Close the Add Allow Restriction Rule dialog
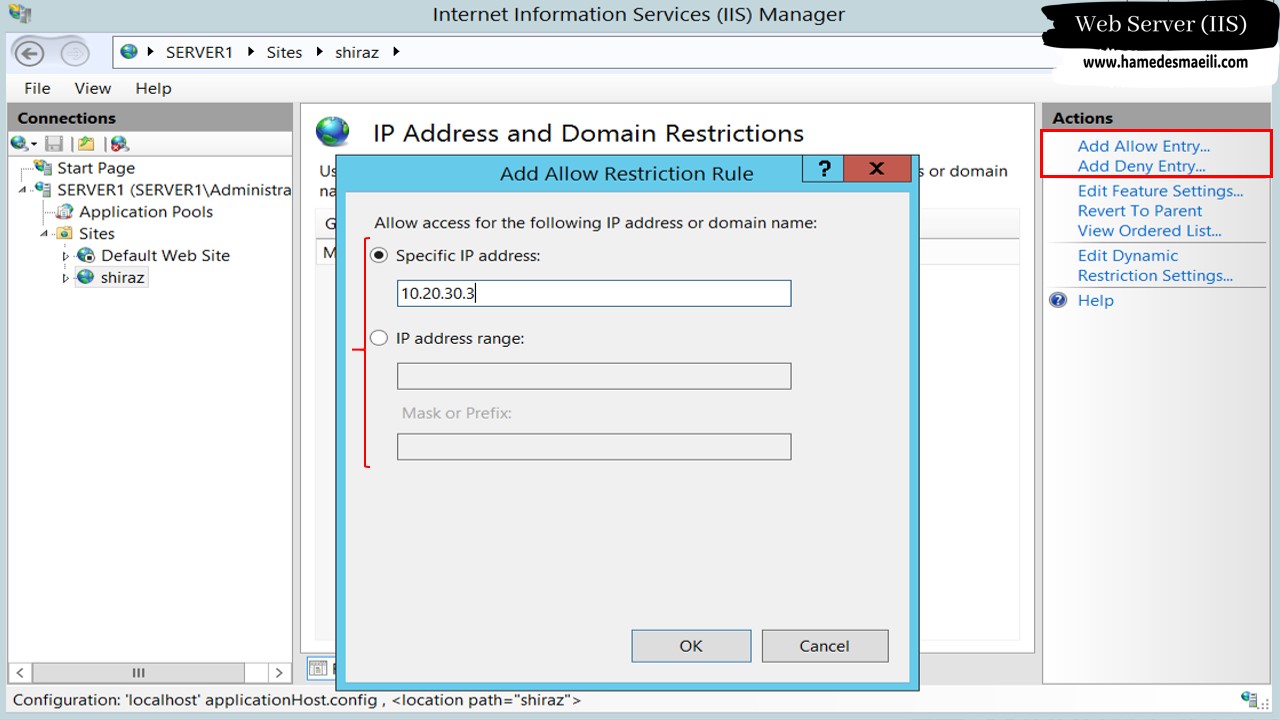Image resolution: width=1280 pixels, height=720 pixels. [877, 168]
